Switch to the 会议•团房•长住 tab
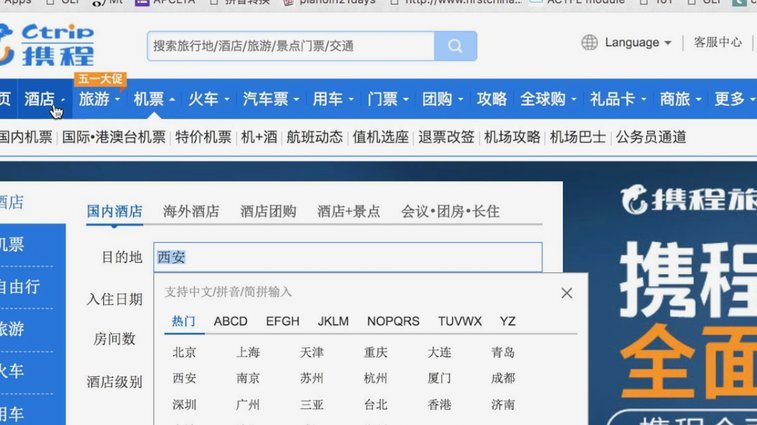This screenshot has width=757, height=425. [450, 212]
